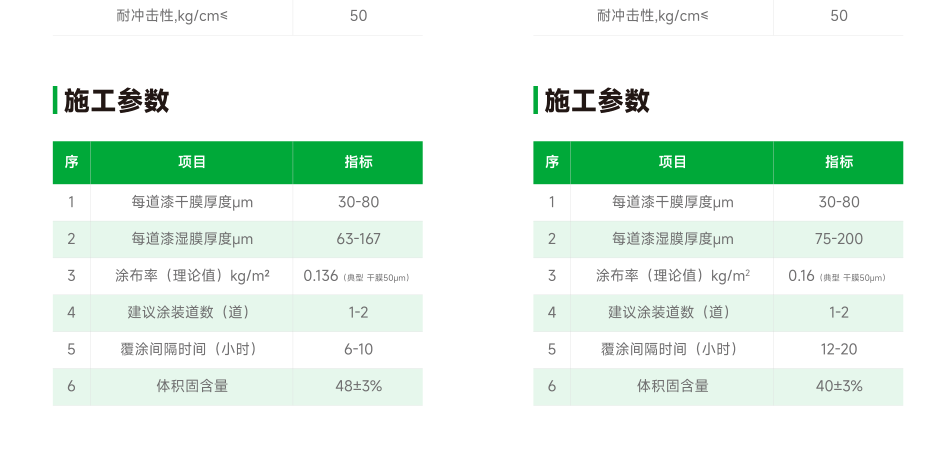The image size is (929, 455).
Task: Select the 0.16 coverage rate value
Action: [x=801, y=276]
